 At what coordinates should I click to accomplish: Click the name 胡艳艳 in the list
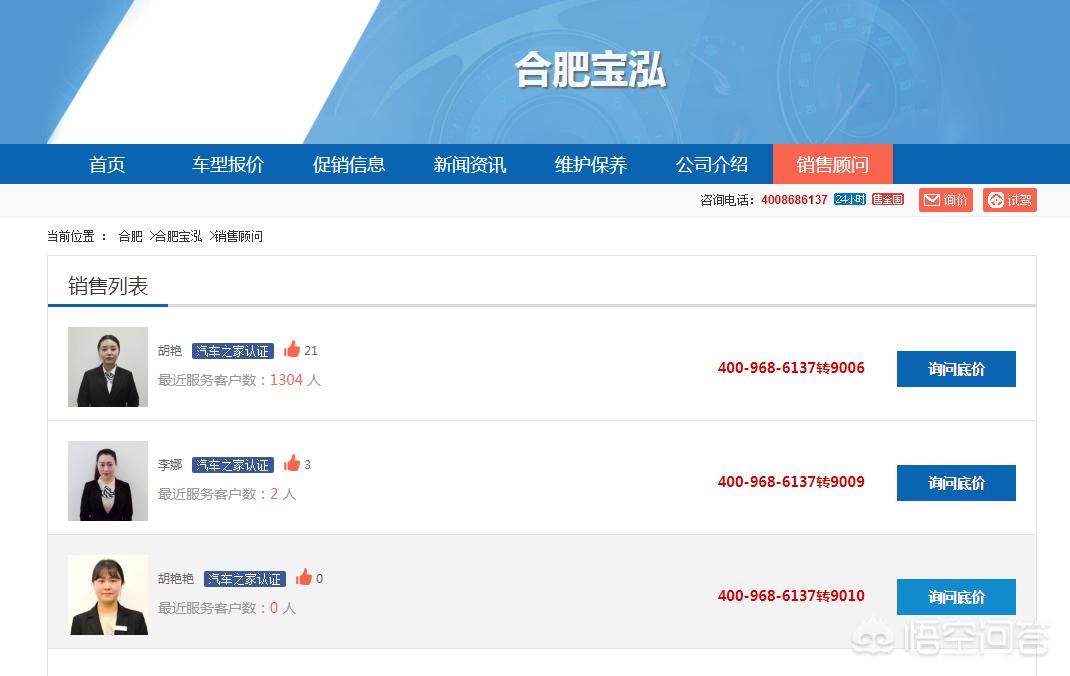pos(176,578)
